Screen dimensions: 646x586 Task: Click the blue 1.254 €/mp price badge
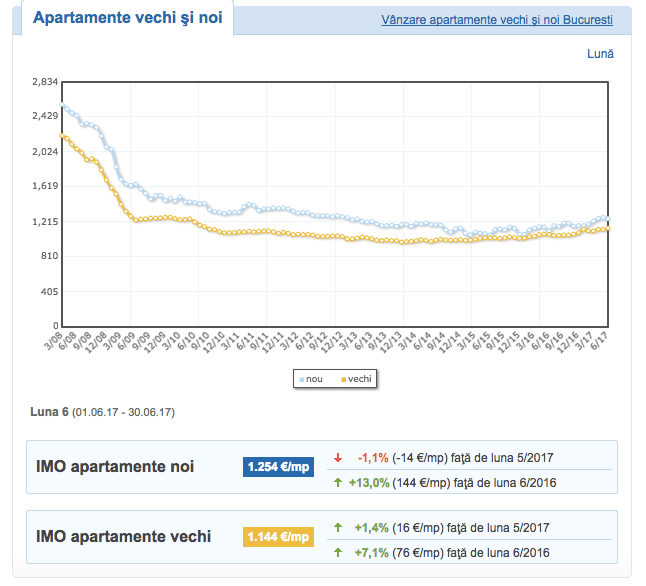(x=279, y=467)
